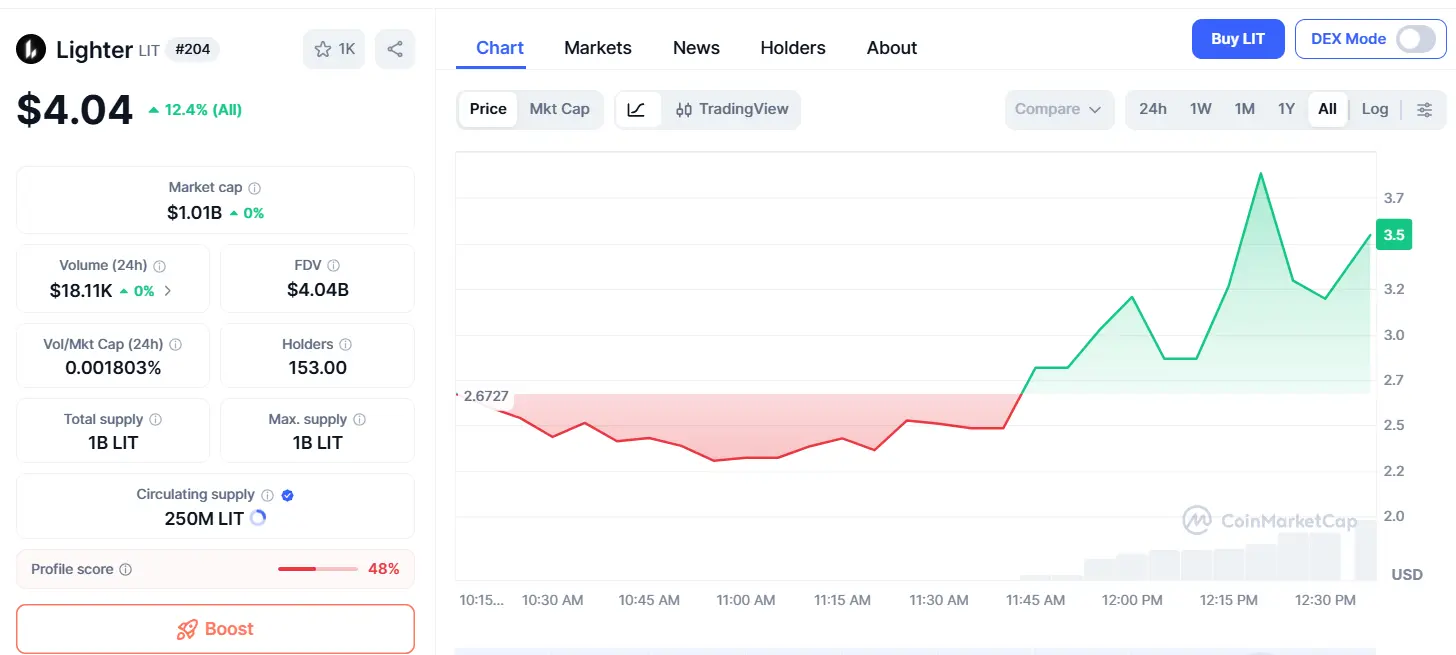The image size is (1456, 655).
Task: Set chart range to All
Action: tap(1327, 109)
